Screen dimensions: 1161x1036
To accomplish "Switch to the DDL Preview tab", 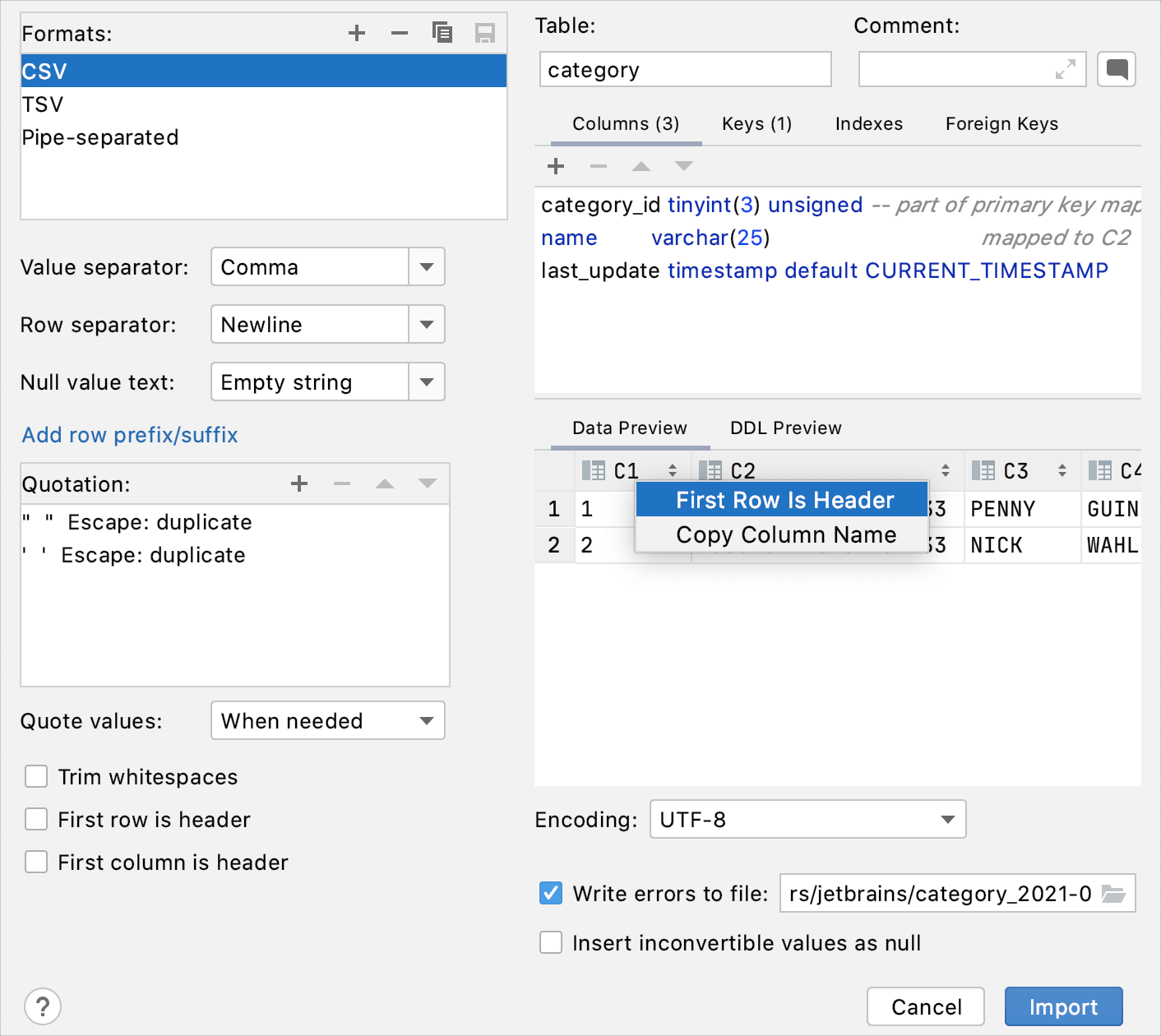I will click(785, 428).
